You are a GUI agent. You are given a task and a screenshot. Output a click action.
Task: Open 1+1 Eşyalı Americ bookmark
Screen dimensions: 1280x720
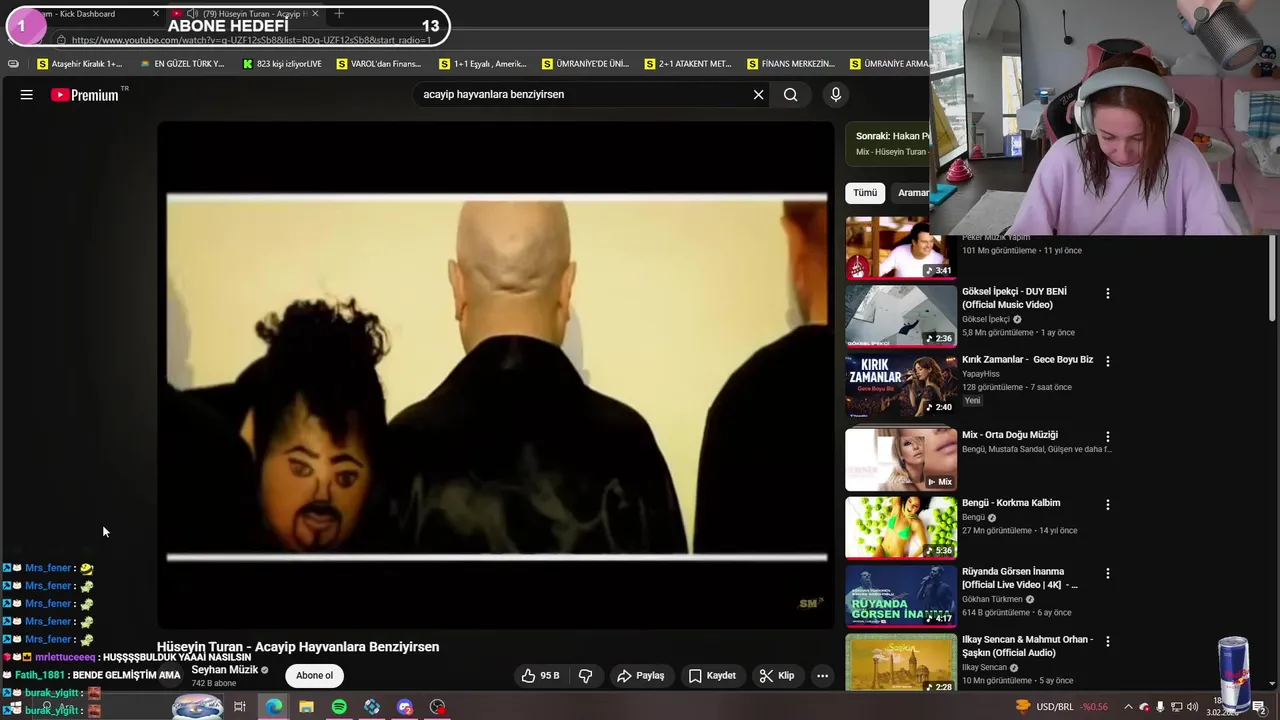482,64
